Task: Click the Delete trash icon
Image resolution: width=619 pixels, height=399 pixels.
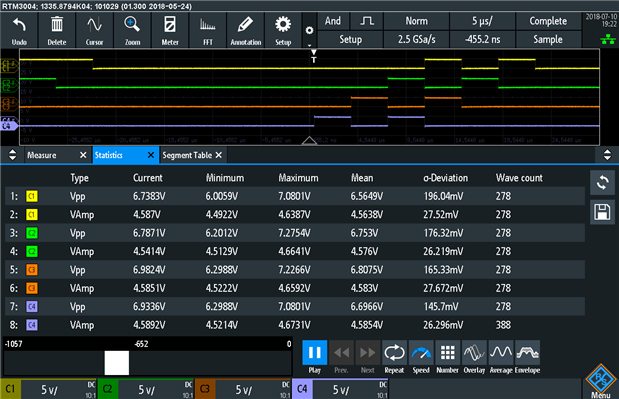Action: tap(57, 30)
